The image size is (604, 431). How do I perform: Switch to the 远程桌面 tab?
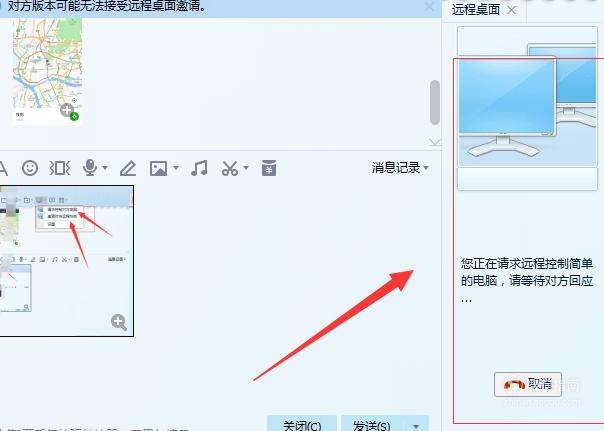[x=476, y=10]
